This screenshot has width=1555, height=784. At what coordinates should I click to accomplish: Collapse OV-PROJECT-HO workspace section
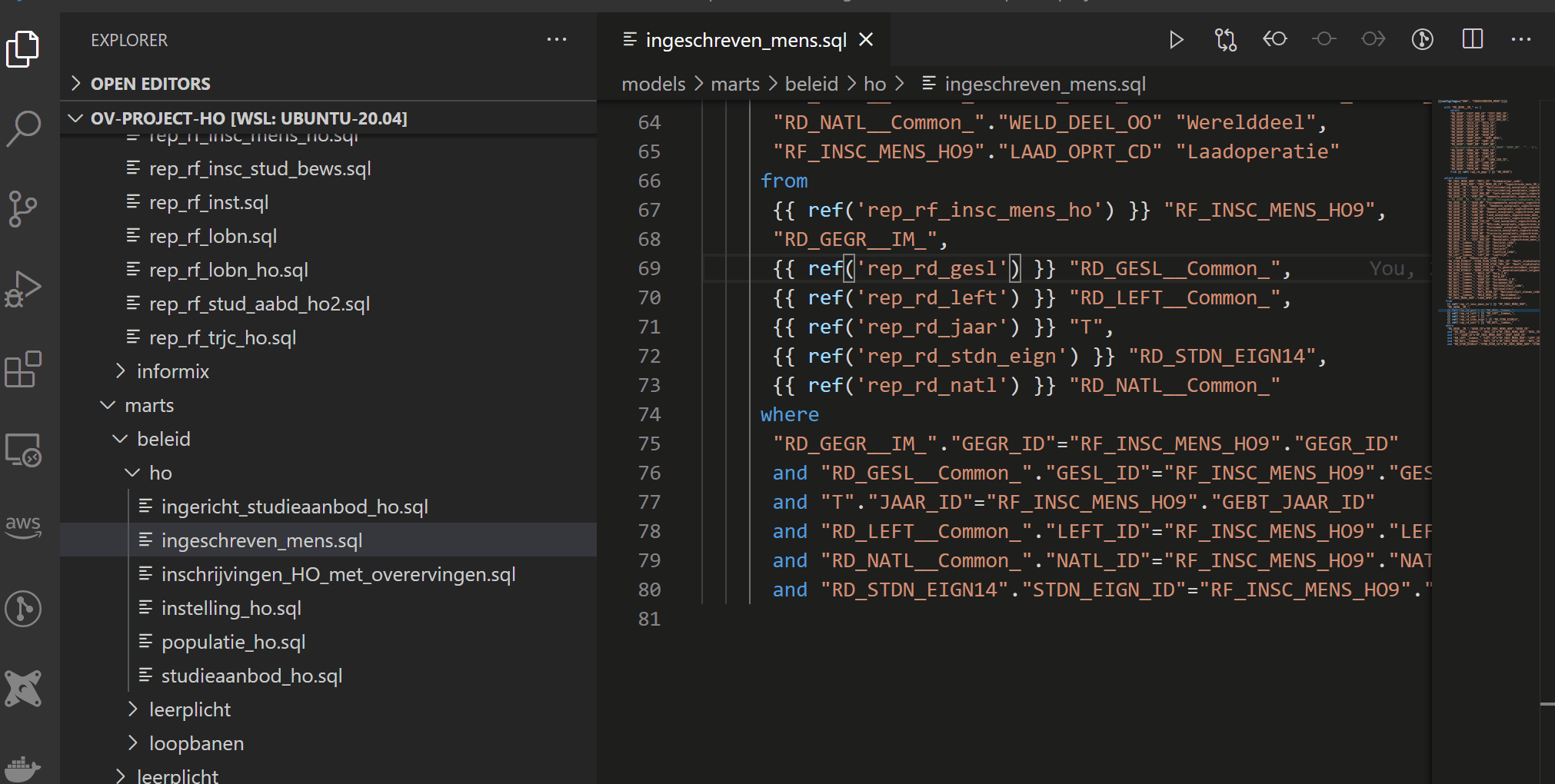click(x=328, y=118)
